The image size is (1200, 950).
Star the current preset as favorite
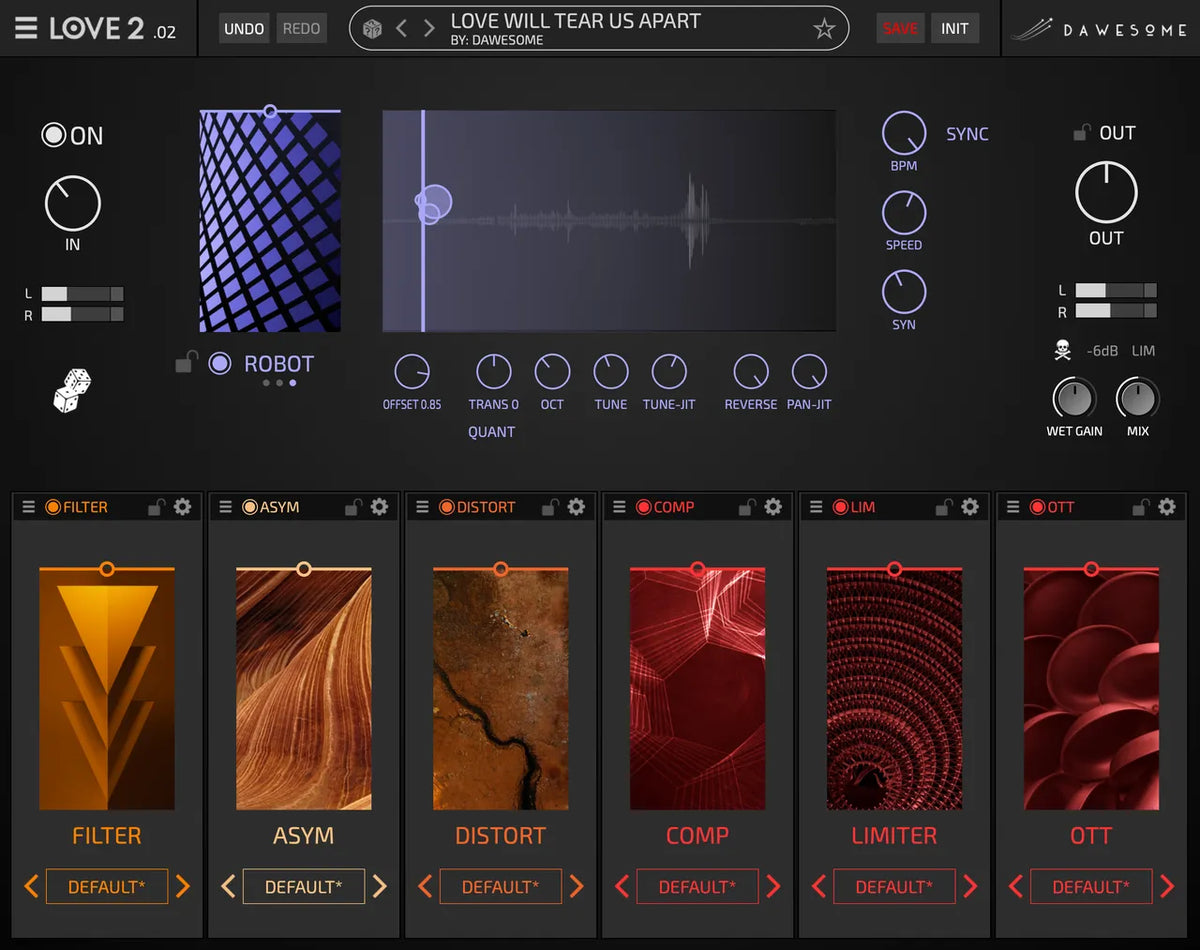tap(824, 29)
